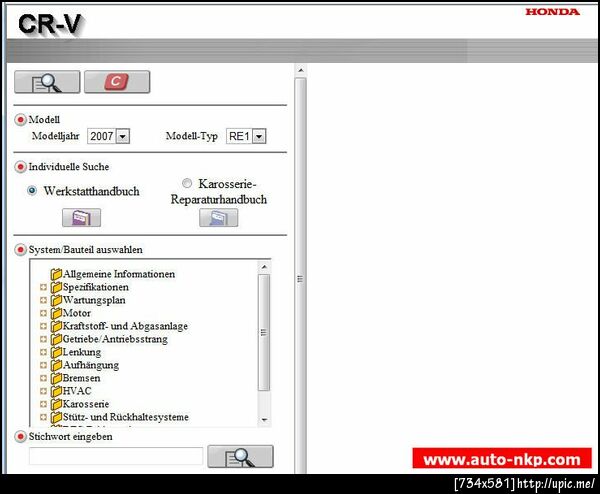Click the Stichwort eingeben text field
600x494 pixels.
click(x=116, y=456)
